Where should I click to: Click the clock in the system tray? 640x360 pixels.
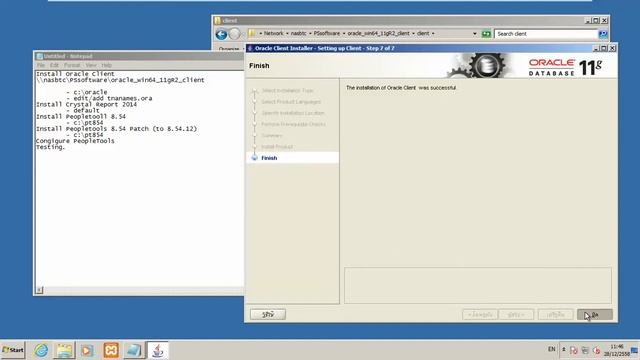[617, 350]
